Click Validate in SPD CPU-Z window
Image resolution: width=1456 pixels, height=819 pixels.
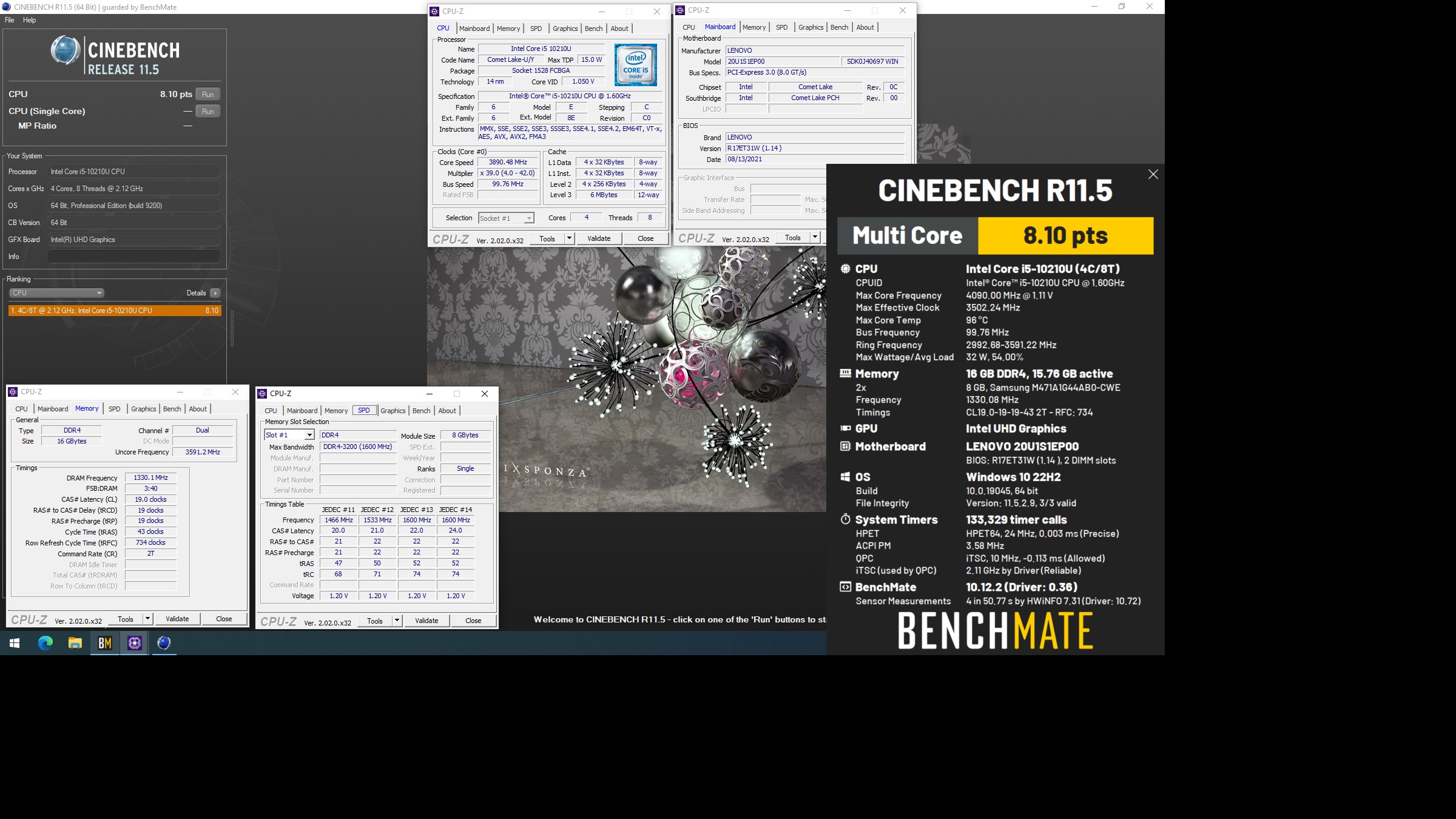pos(426,621)
